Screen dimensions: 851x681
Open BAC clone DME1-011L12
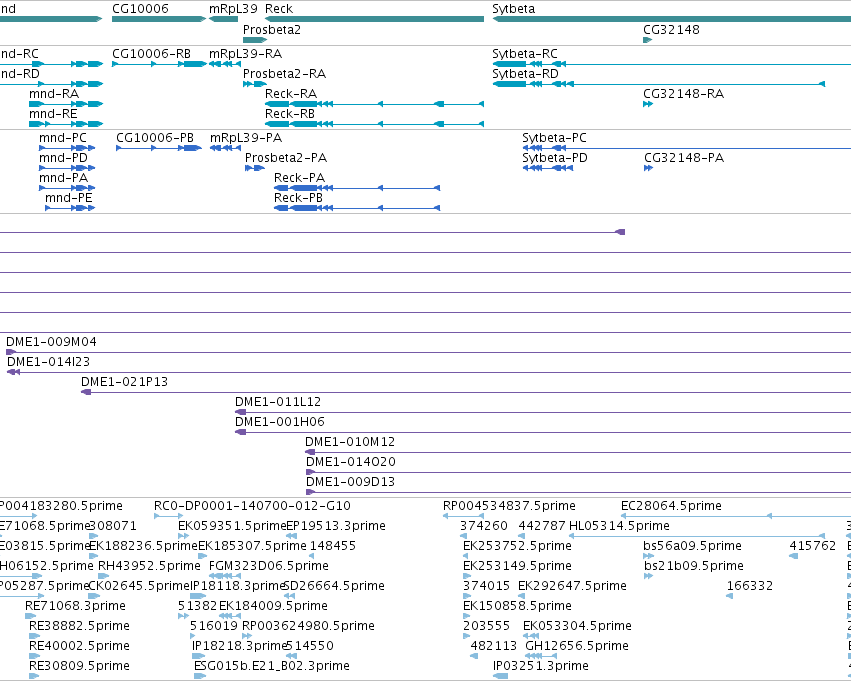278,402
